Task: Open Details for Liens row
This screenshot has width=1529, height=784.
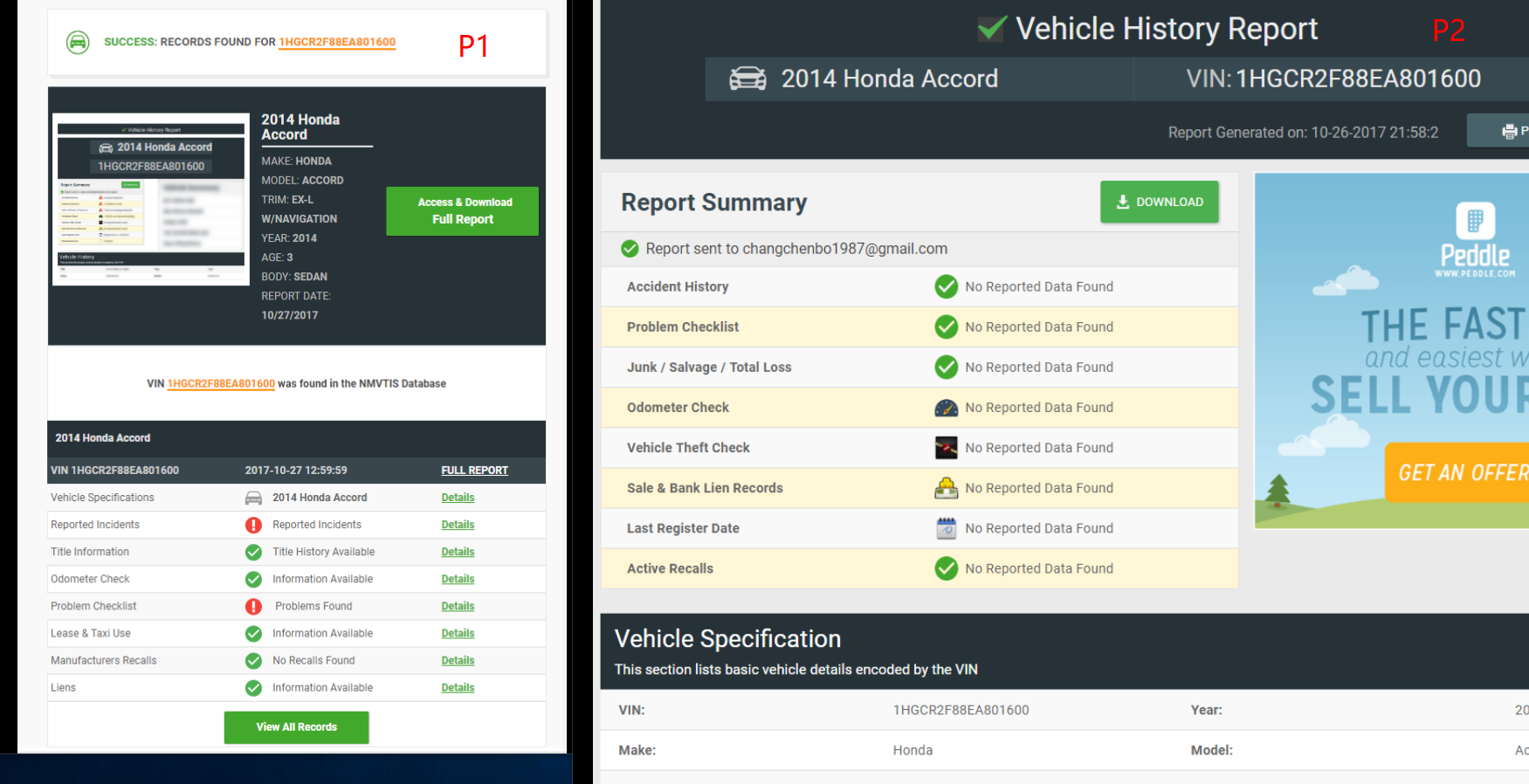Action: click(x=458, y=688)
